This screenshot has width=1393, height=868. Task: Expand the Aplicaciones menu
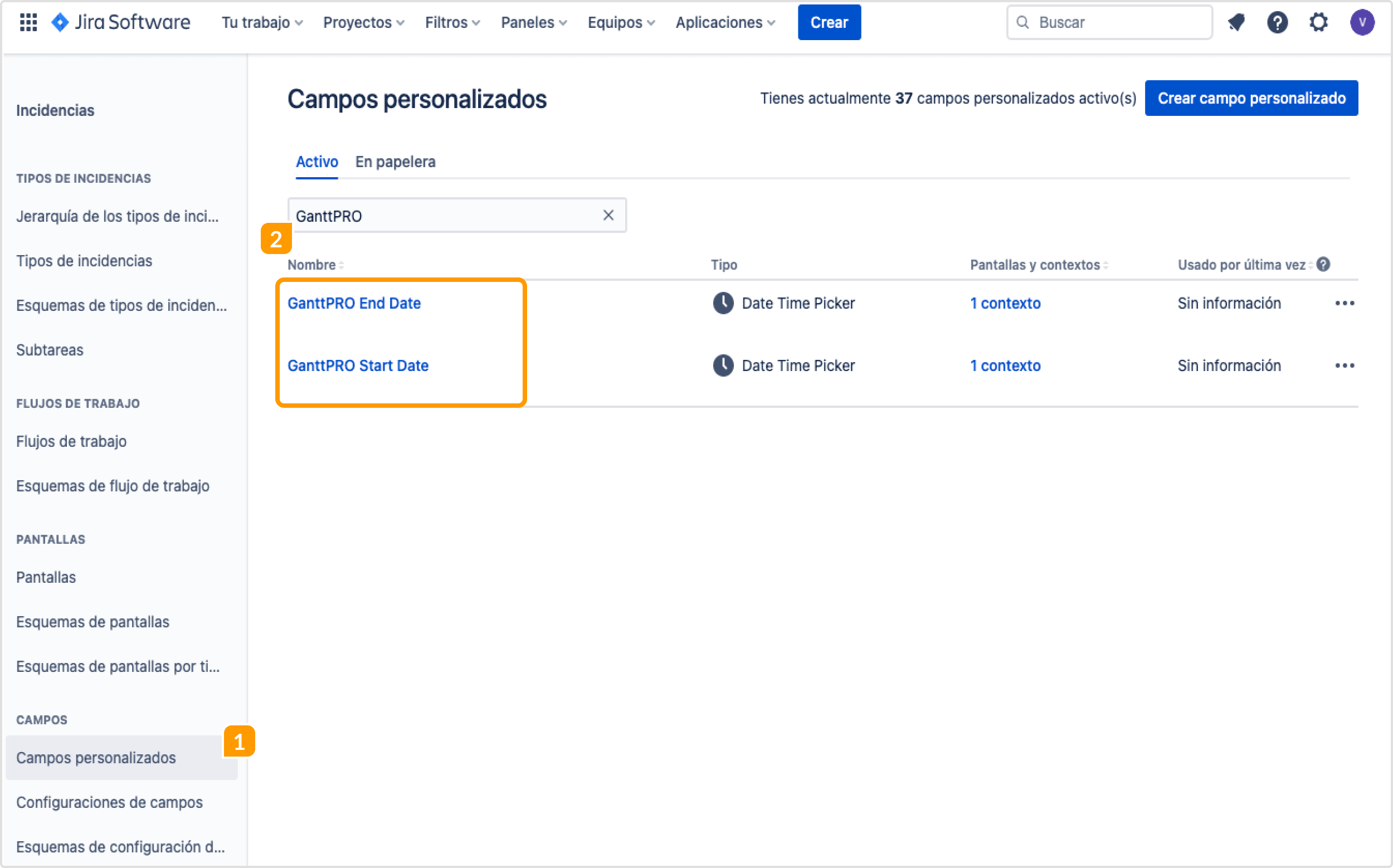726,22
